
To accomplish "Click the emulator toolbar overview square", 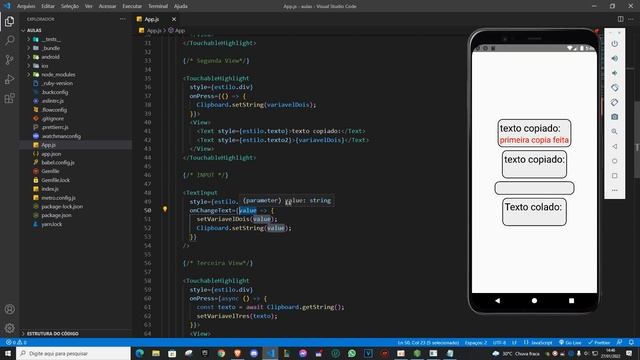I will (615, 176).
